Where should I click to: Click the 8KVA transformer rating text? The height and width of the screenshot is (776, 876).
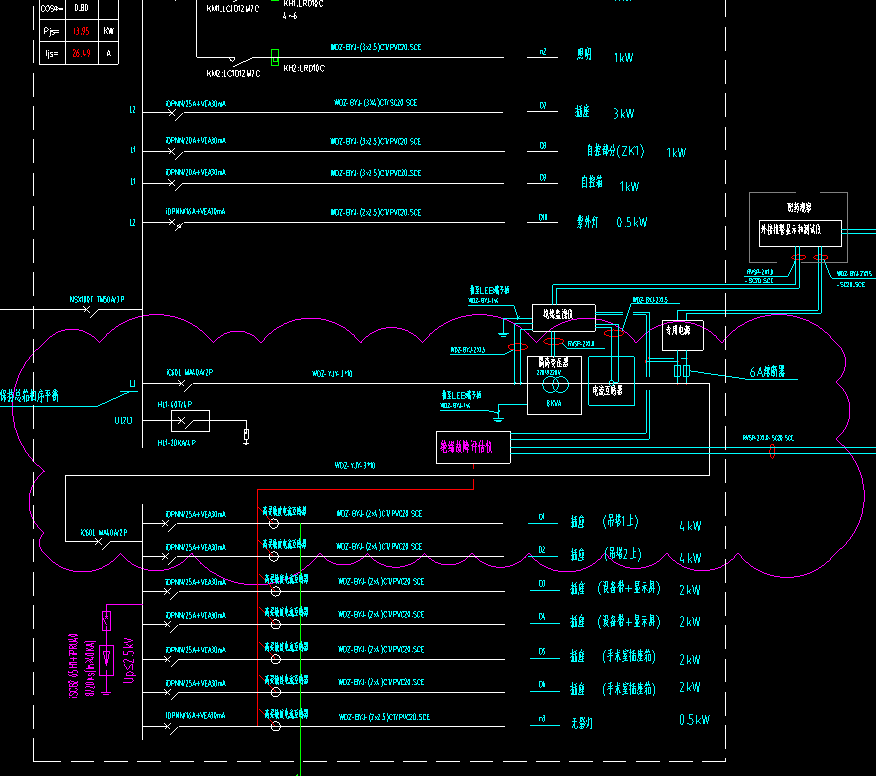pyautogui.click(x=554, y=403)
